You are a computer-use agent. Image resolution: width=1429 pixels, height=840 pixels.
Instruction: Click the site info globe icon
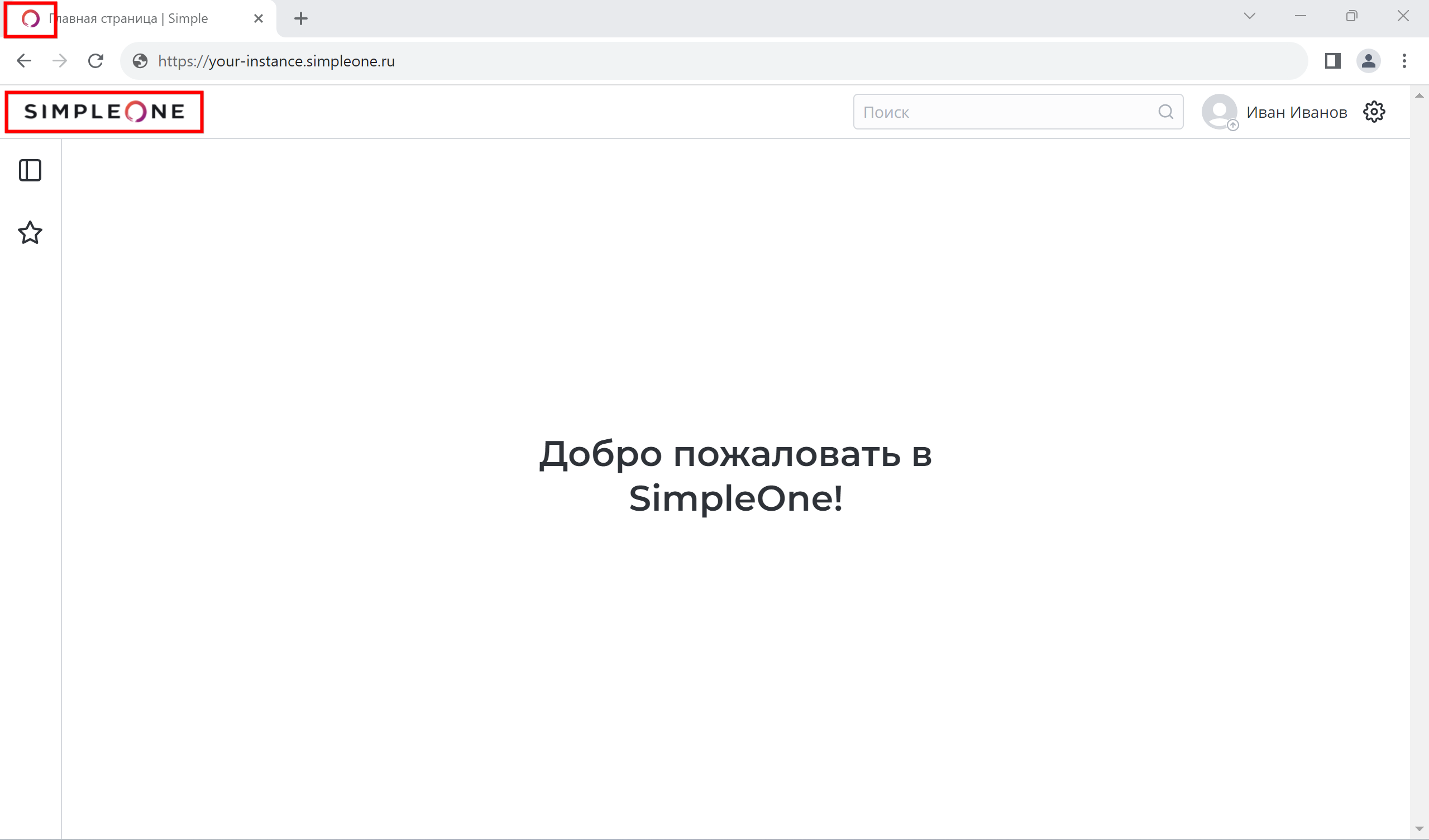[140, 61]
